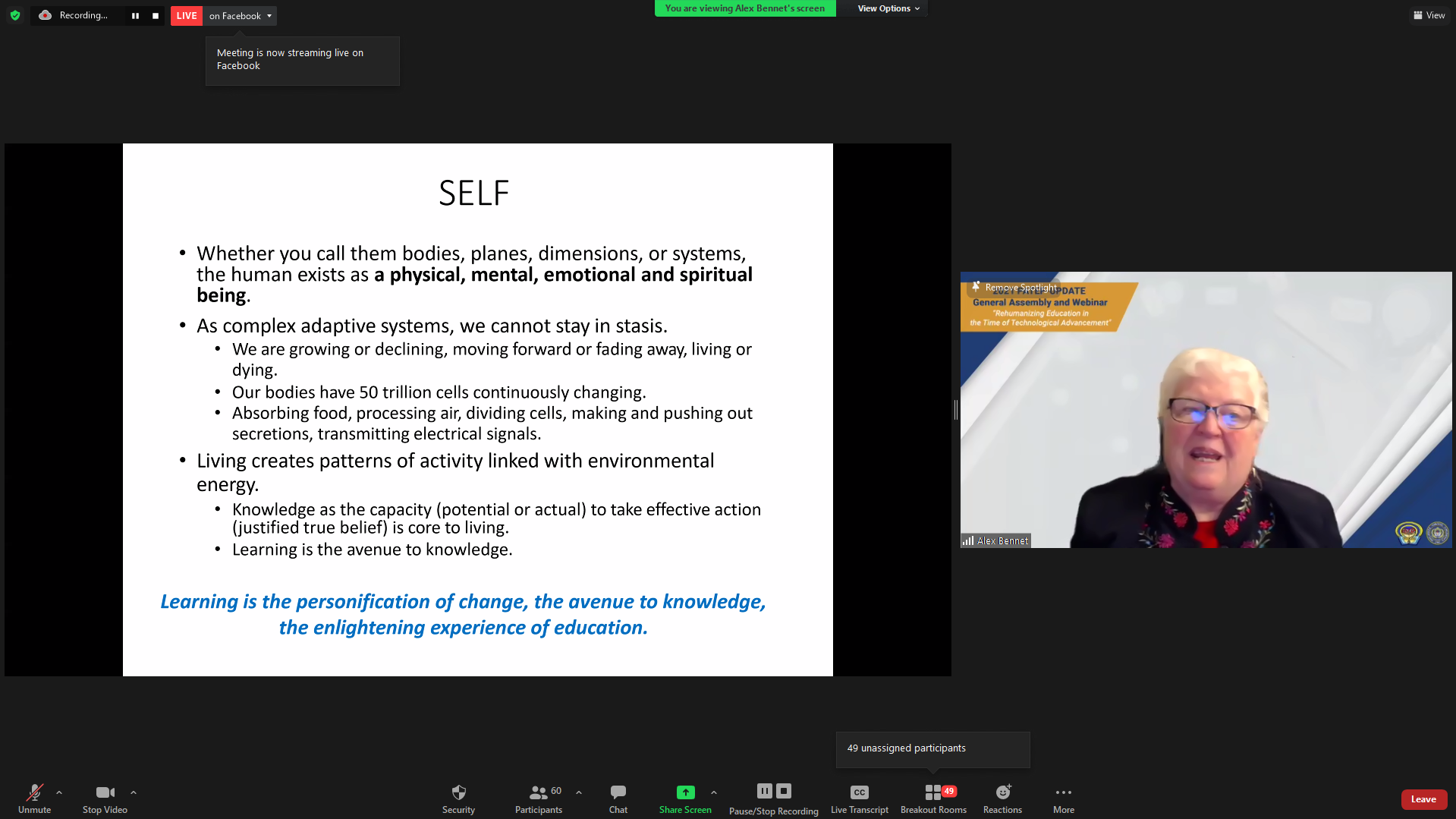This screenshot has width=1456, height=819.
Task: Click the encryption shield icon at top-left
Action: [x=15, y=15]
